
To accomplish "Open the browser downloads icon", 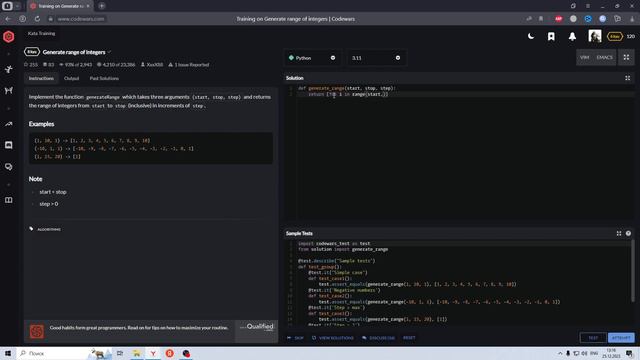I will pos(632,19).
